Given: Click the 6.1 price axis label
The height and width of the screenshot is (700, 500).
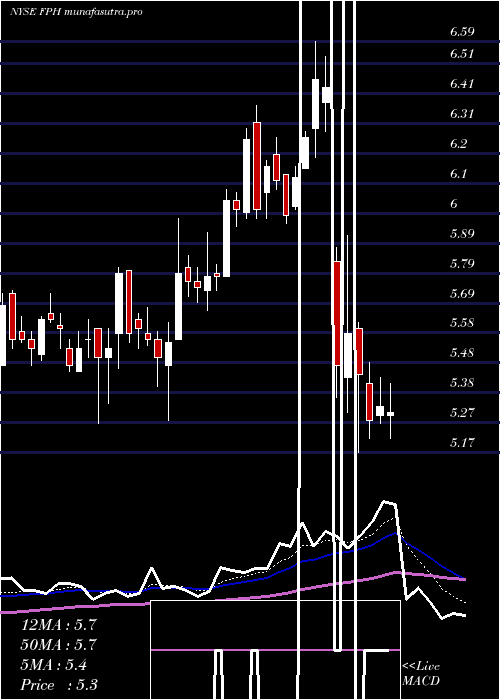Looking at the screenshot, I should (x=458, y=173).
